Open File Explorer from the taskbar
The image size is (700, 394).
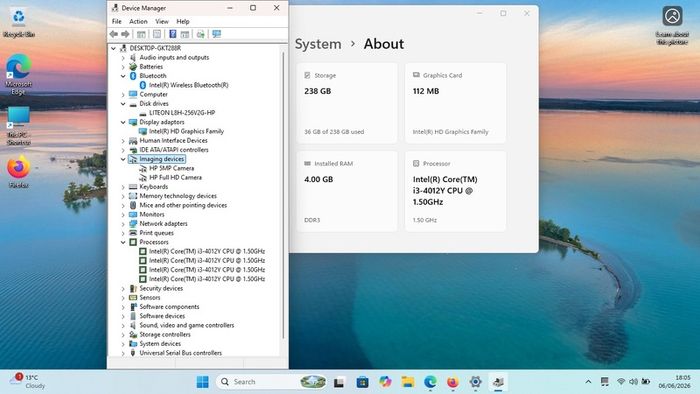point(408,382)
